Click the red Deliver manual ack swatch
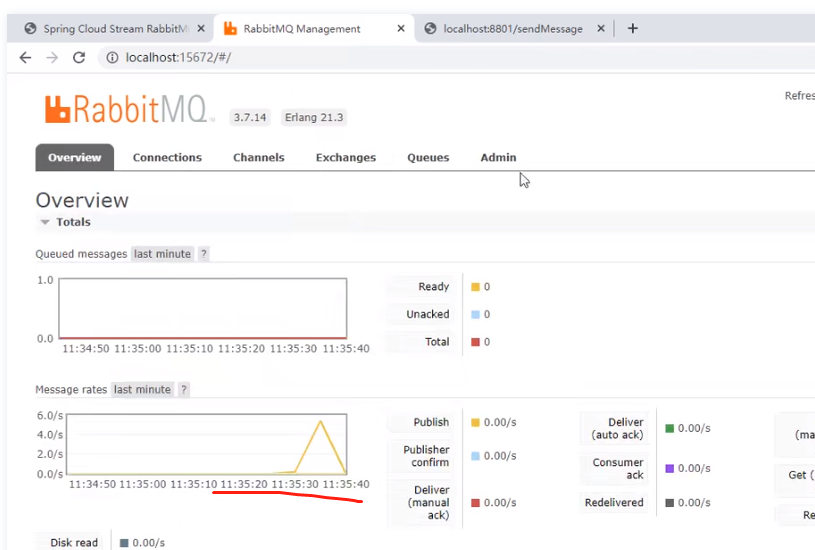This screenshot has width=815, height=550. pyautogui.click(x=475, y=503)
